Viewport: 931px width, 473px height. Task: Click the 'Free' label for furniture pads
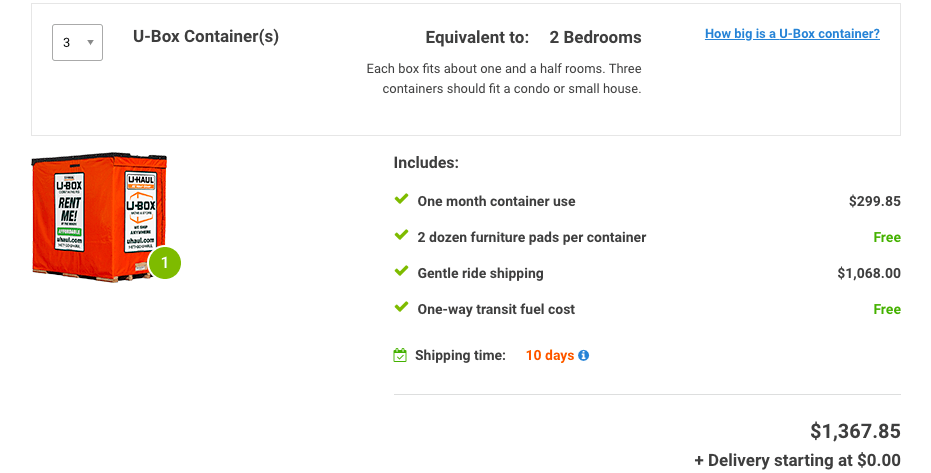[887, 237]
